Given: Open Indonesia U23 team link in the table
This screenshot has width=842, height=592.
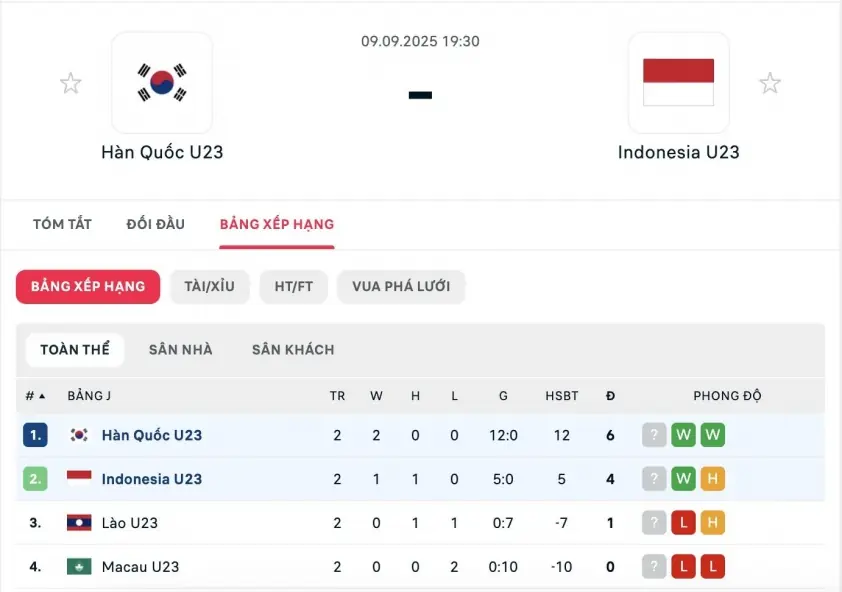Looking at the screenshot, I should [x=152, y=479].
